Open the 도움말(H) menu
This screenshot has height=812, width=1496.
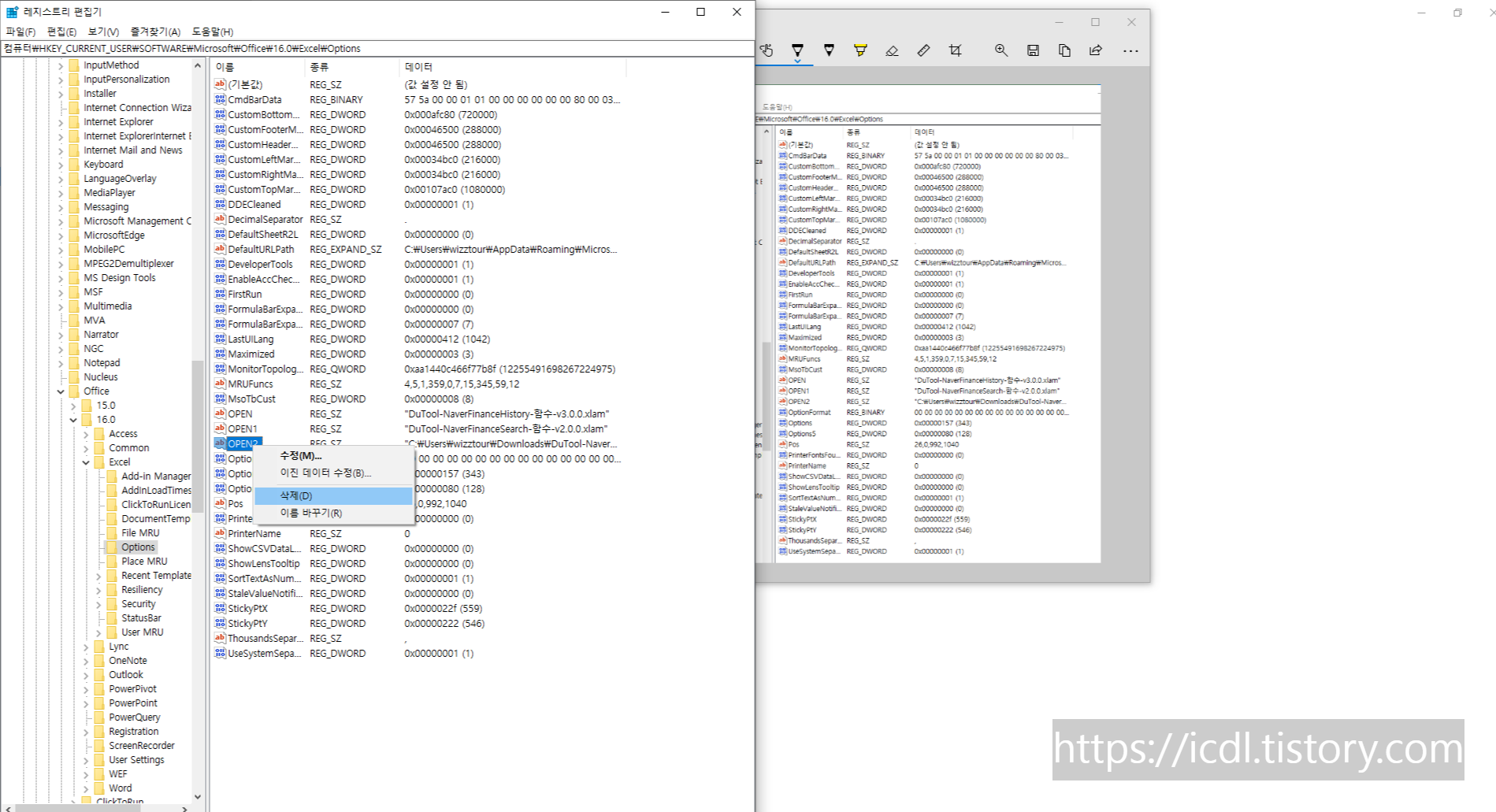click(x=213, y=32)
